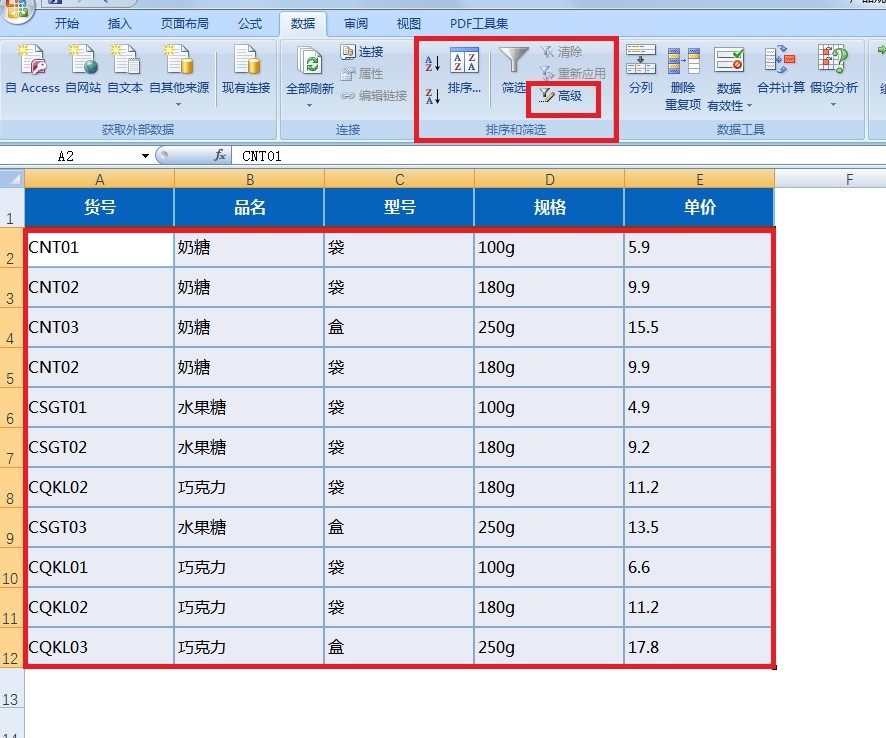This screenshot has width=886, height=738.
Task: Open the 分列 text-to-columns tool
Action: (x=643, y=62)
